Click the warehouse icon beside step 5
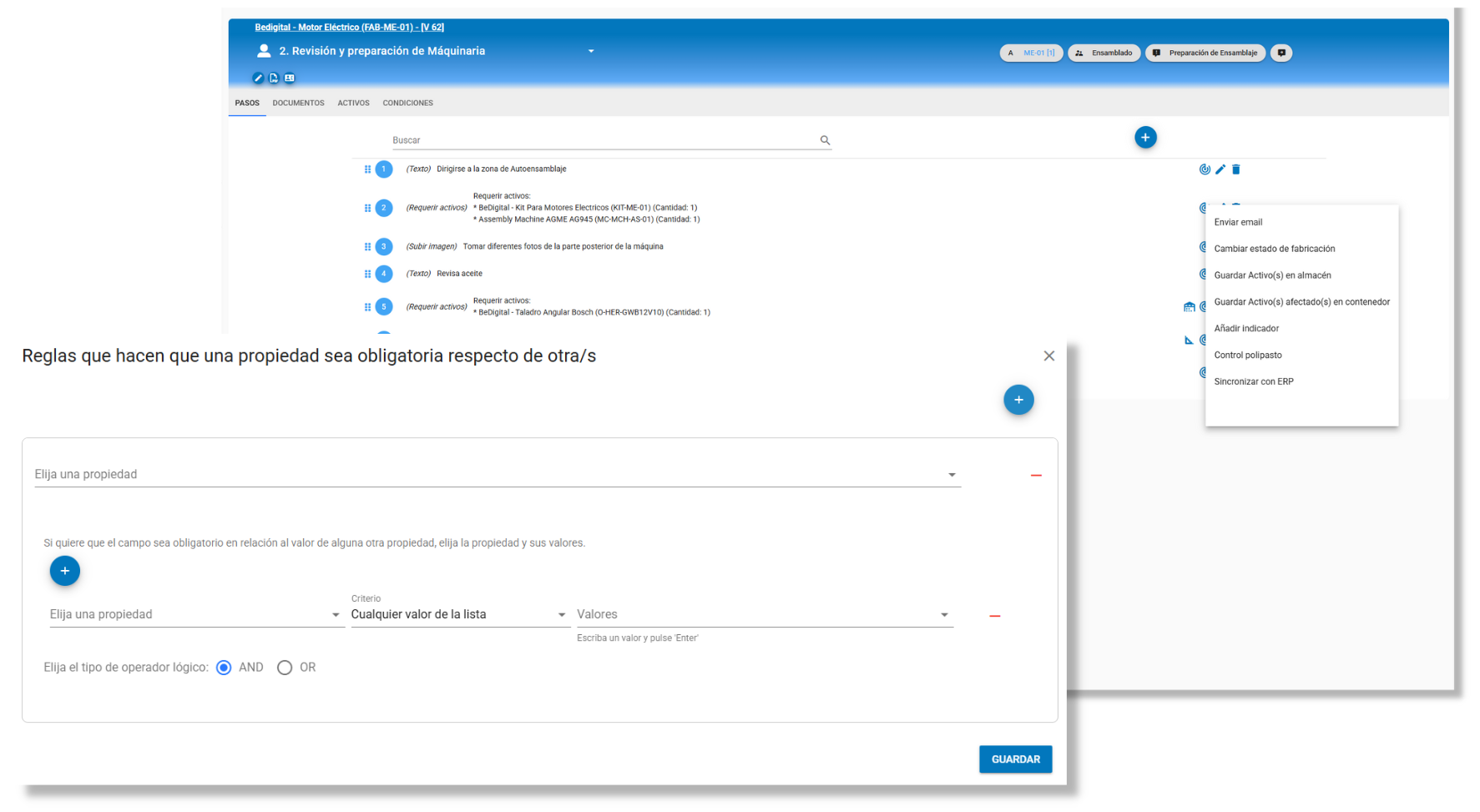The height and width of the screenshot is (812, 1480). (1189, 307)
